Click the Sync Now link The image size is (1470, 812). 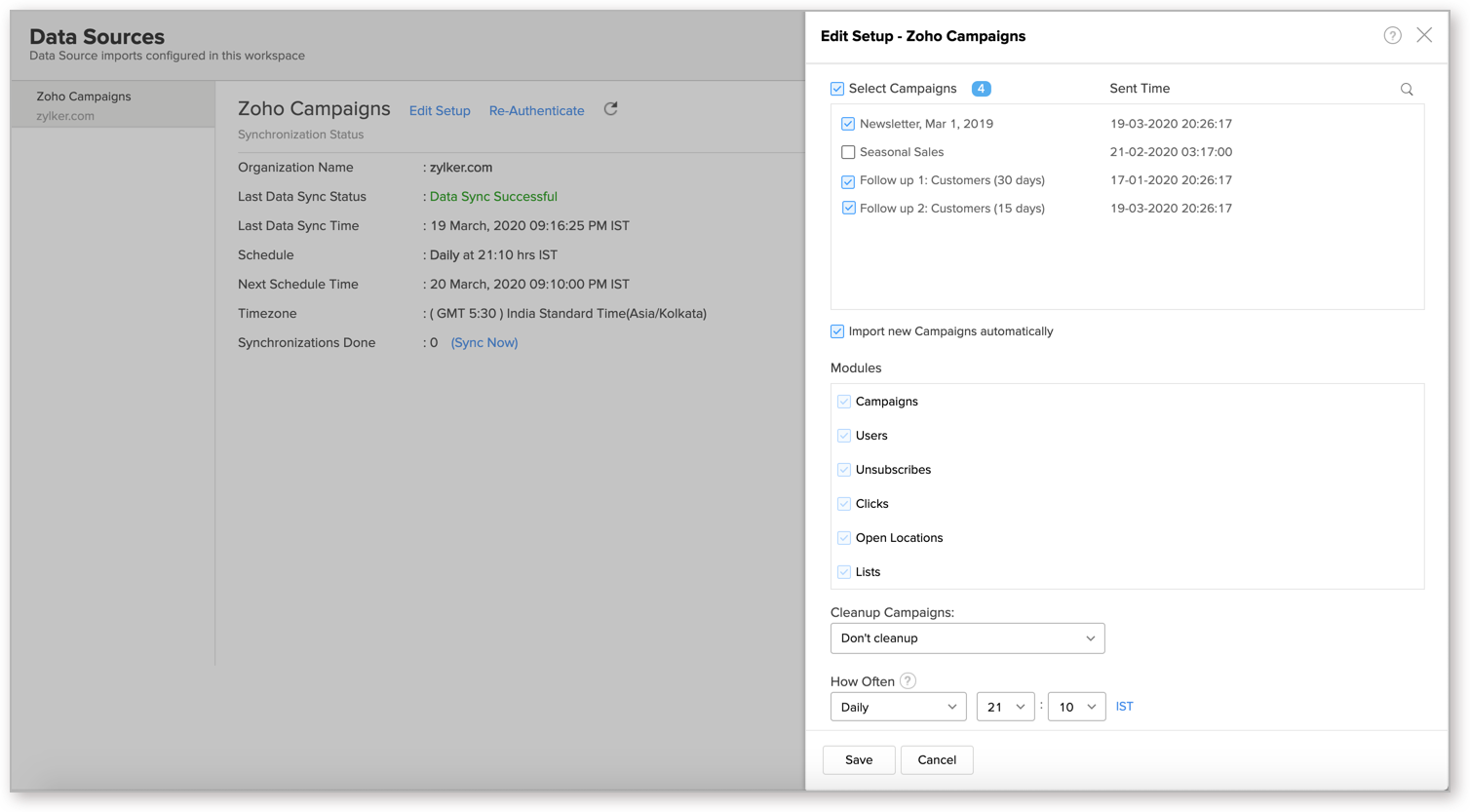pyautogui.click(x=484, y=343)
